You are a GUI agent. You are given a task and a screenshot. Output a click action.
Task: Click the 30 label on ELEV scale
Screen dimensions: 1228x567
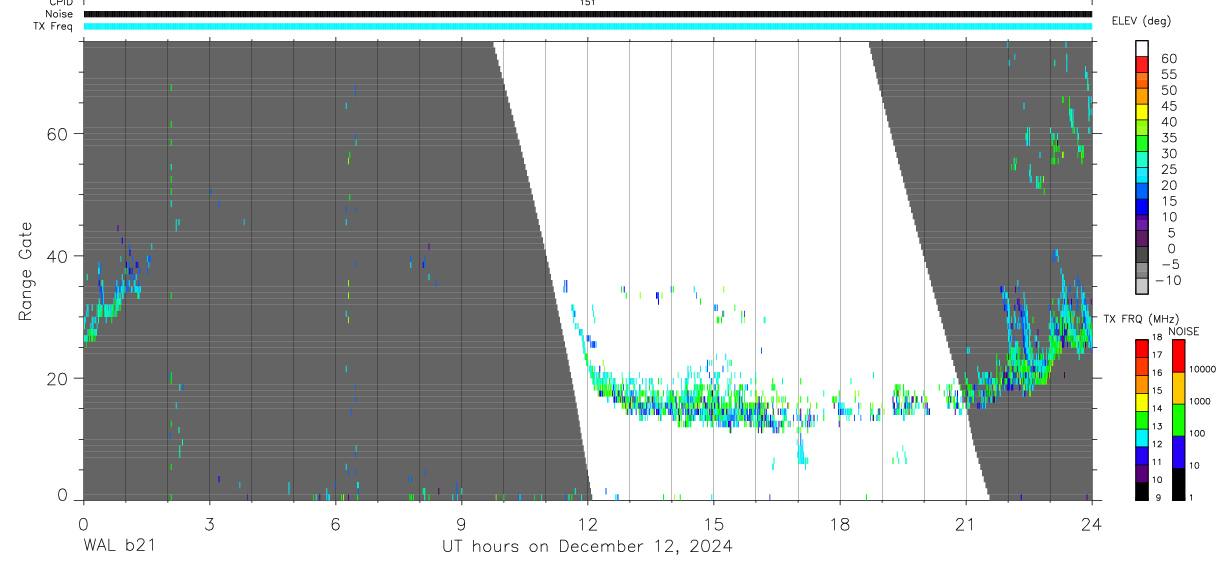click(x=1167, y=154)
